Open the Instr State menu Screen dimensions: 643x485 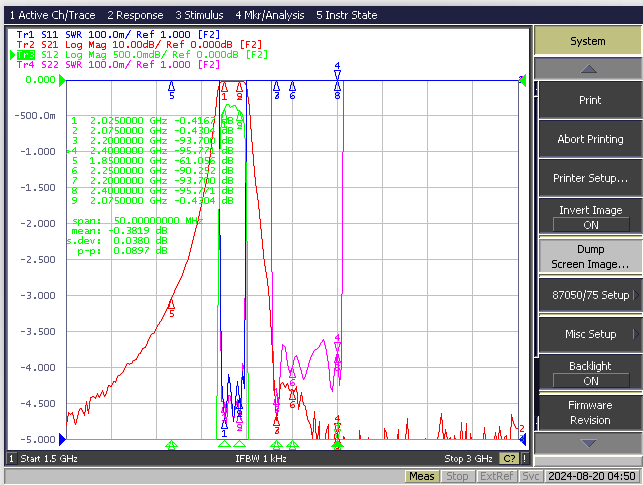pyautogui.click(x=347, y=15)
